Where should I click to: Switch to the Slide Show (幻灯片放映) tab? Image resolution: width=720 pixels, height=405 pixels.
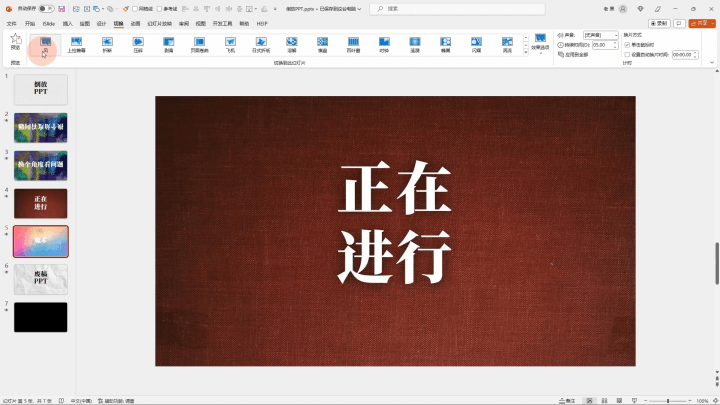click(159, 23)
